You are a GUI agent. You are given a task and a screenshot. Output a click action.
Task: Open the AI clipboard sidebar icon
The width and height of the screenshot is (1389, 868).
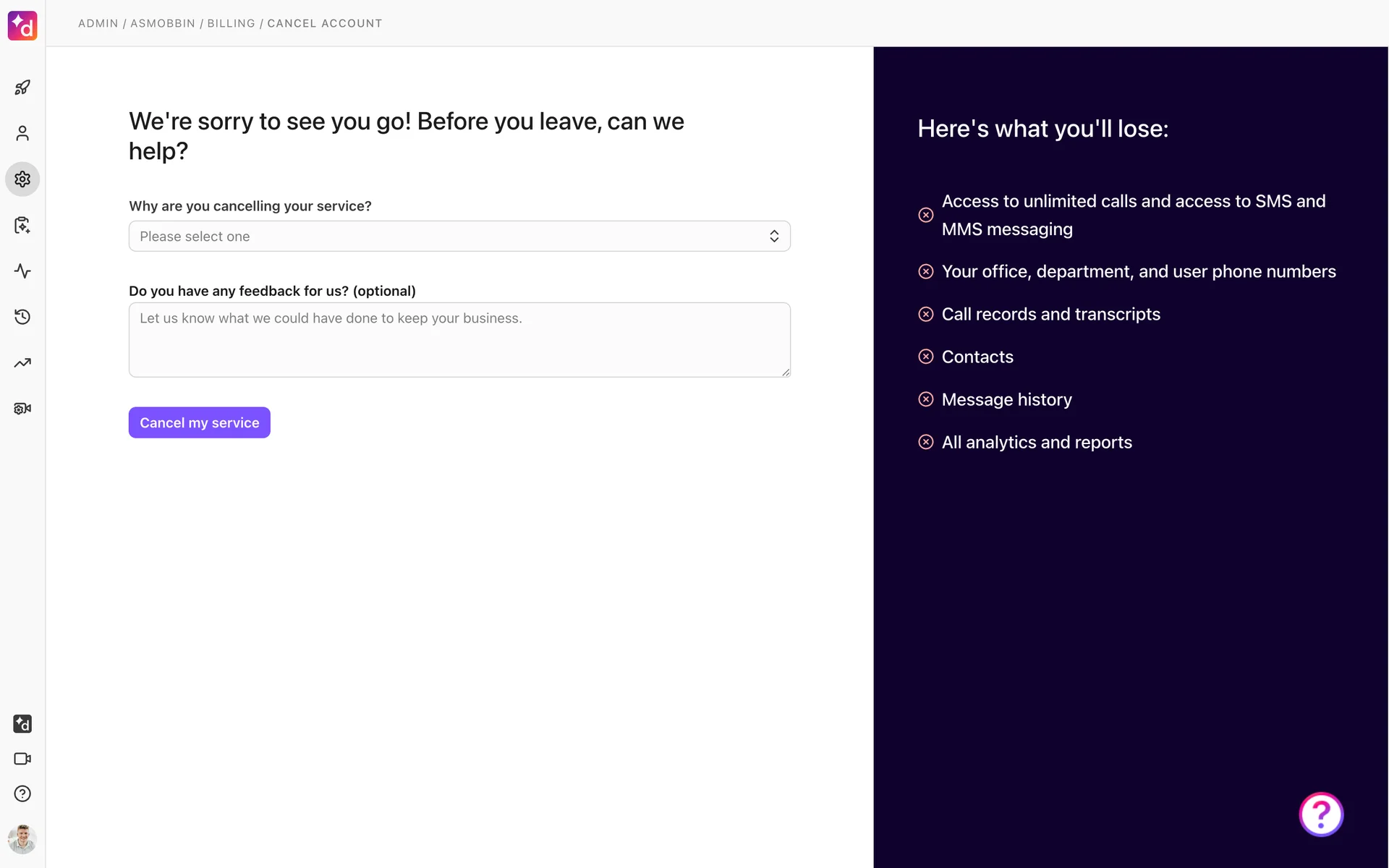click(x=22, y=225)
